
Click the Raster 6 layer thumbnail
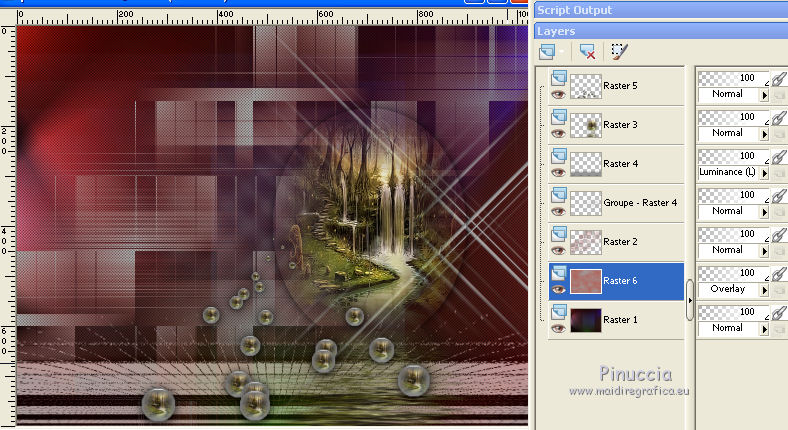click(586, 281)
